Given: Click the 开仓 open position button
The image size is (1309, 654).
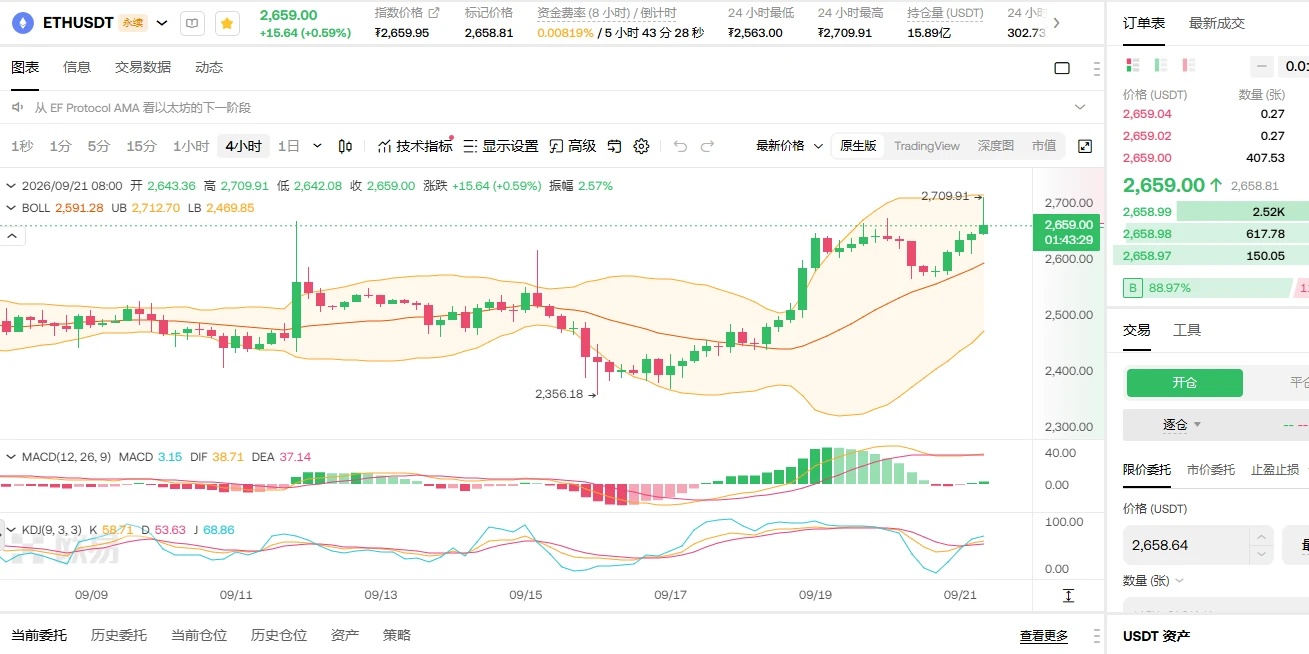Looking at the screenshot, I should (x=1184, y=383).
